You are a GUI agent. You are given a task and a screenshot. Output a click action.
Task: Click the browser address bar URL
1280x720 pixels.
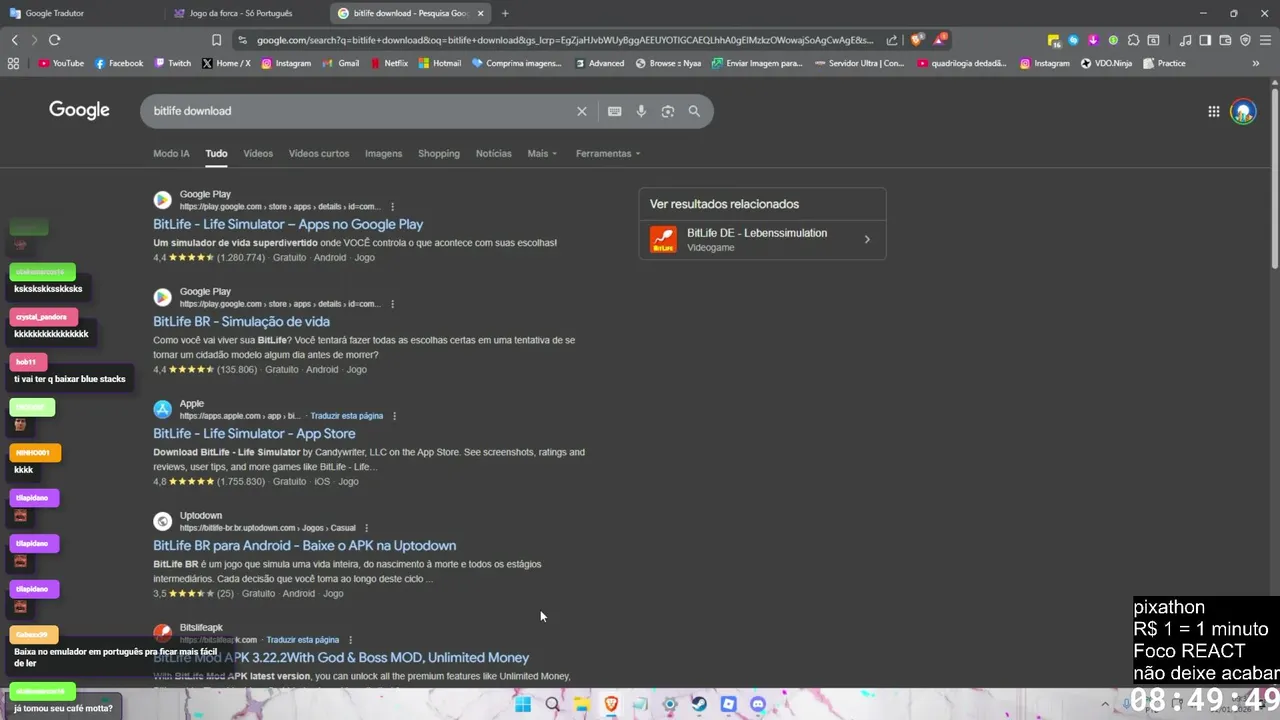tap(565, 40)
